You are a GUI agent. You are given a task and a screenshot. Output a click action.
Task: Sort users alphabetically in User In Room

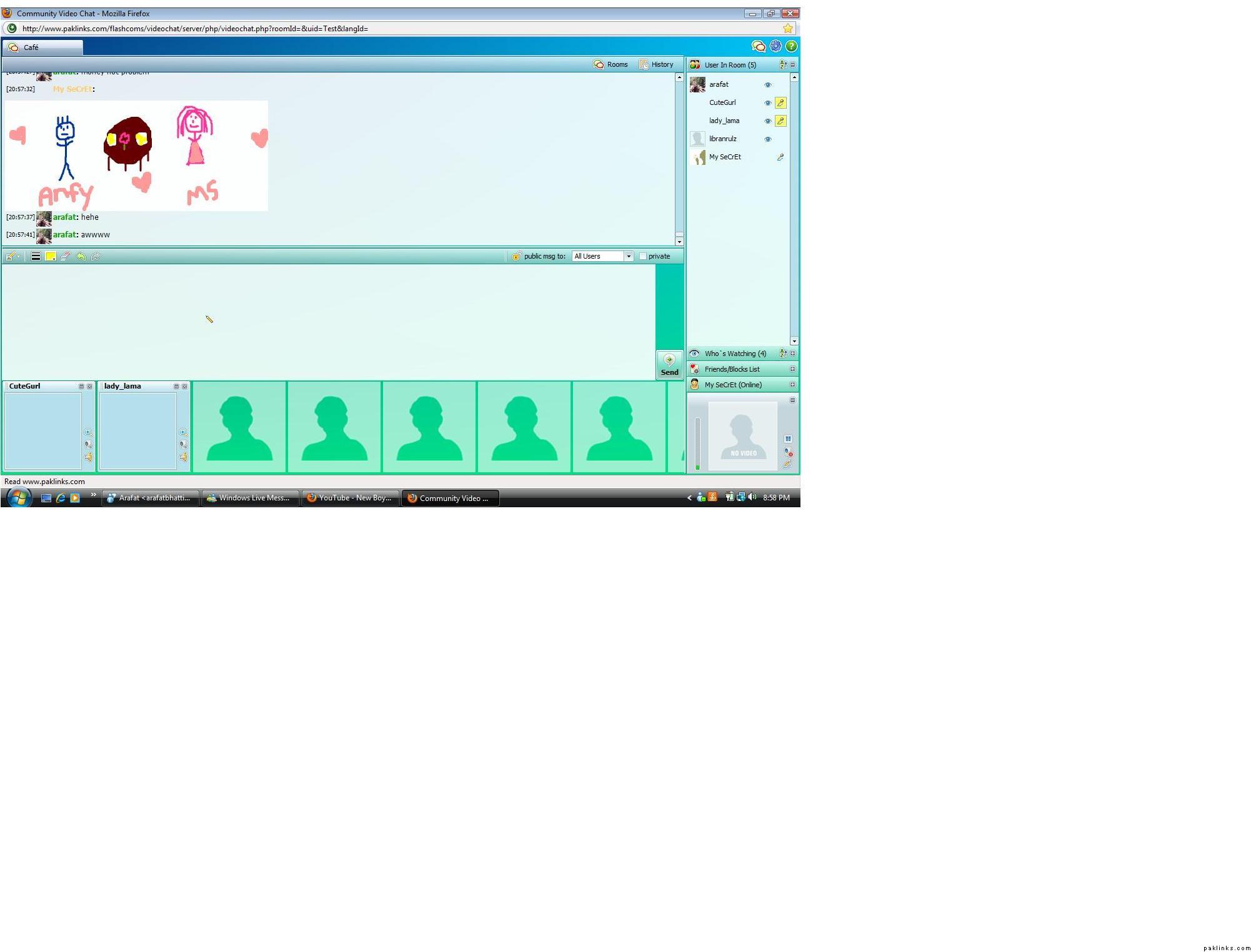pos(783,65)
